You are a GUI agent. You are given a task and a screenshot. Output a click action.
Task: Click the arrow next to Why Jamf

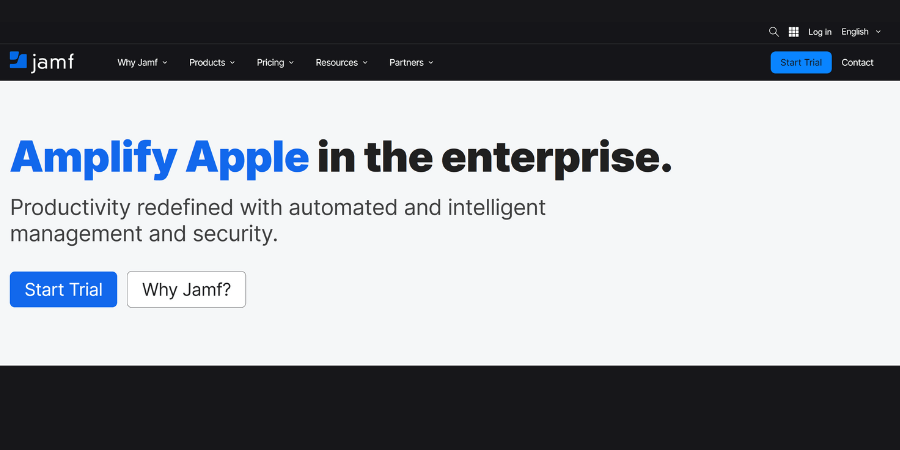[165, 63]
